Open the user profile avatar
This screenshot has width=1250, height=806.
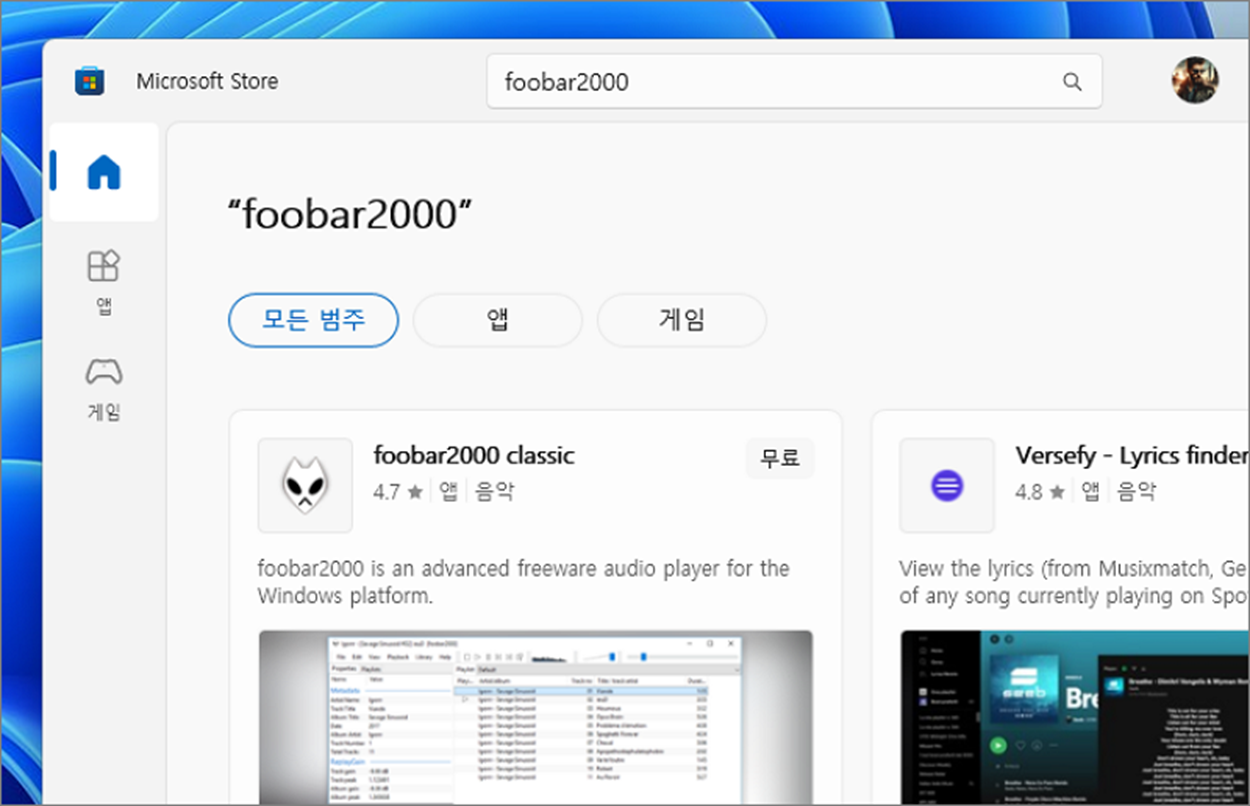[1196, 81]
